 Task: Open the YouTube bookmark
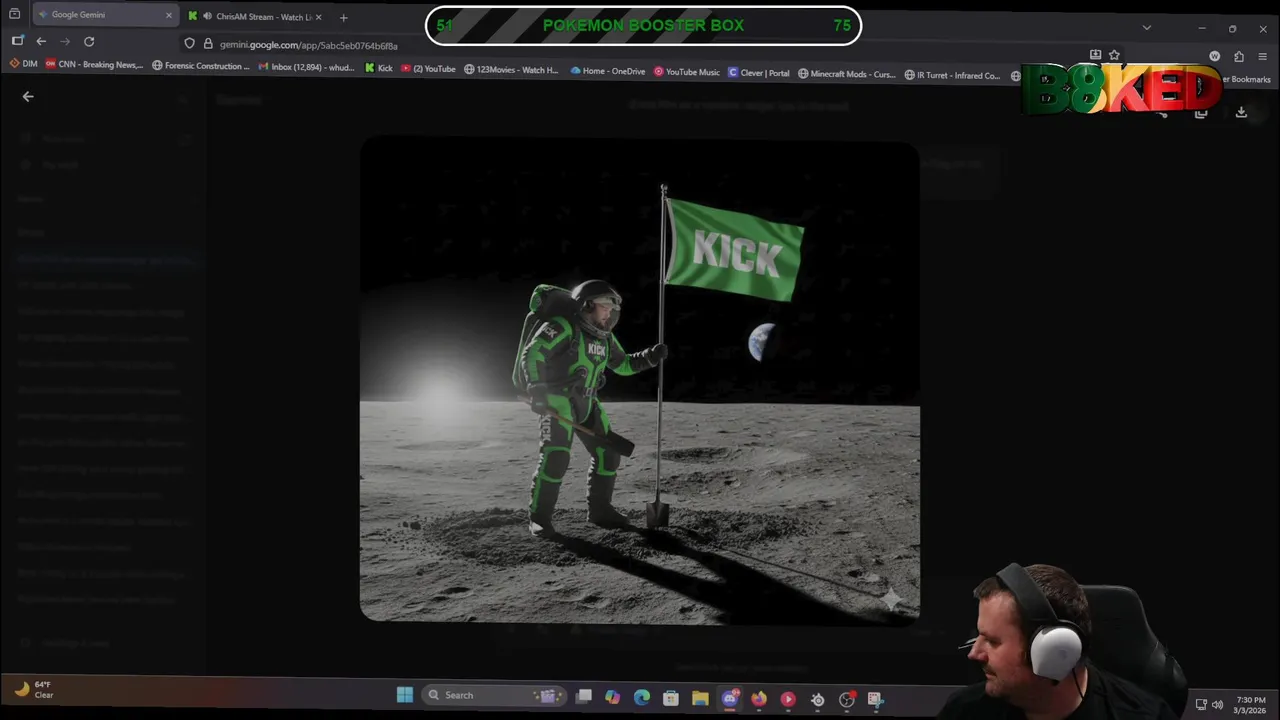coord(428,69)
